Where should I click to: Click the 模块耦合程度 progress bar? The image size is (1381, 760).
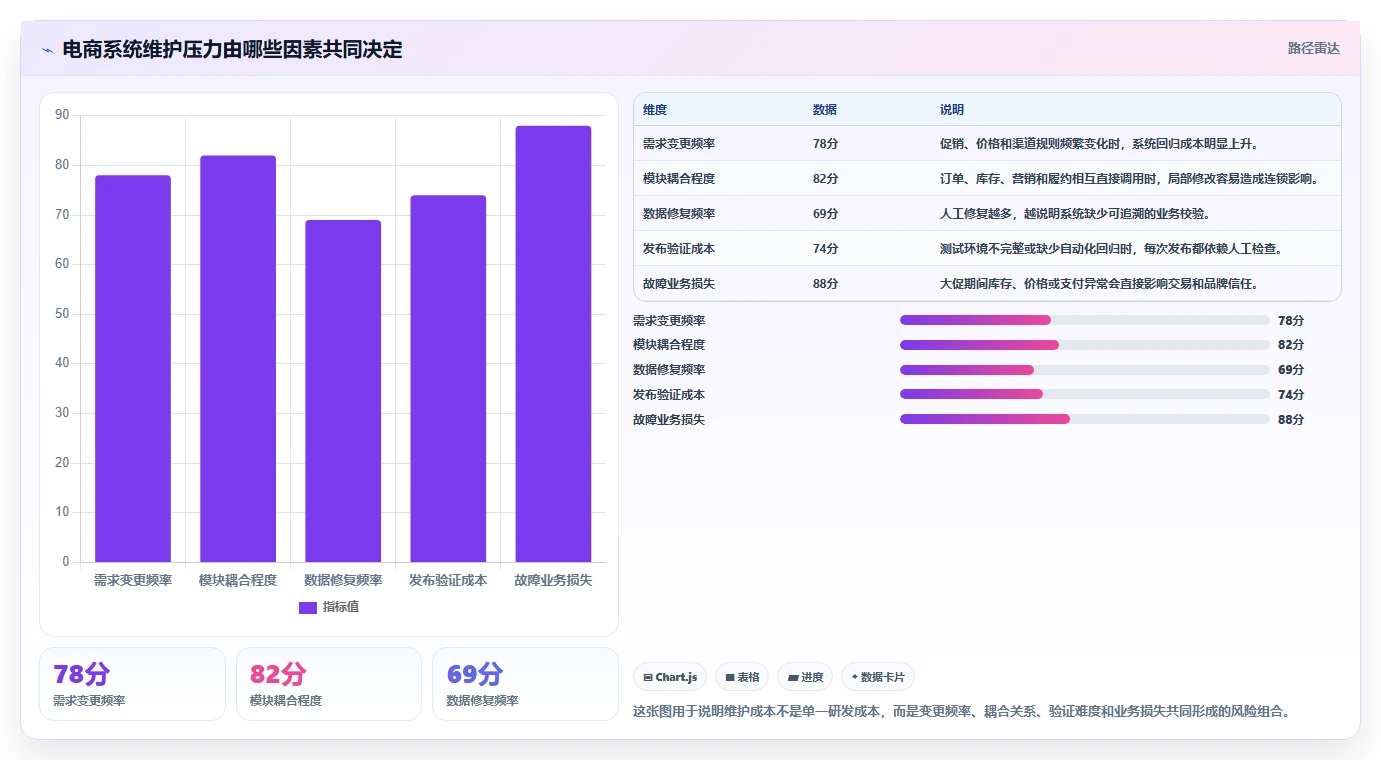coord(1085,345)
